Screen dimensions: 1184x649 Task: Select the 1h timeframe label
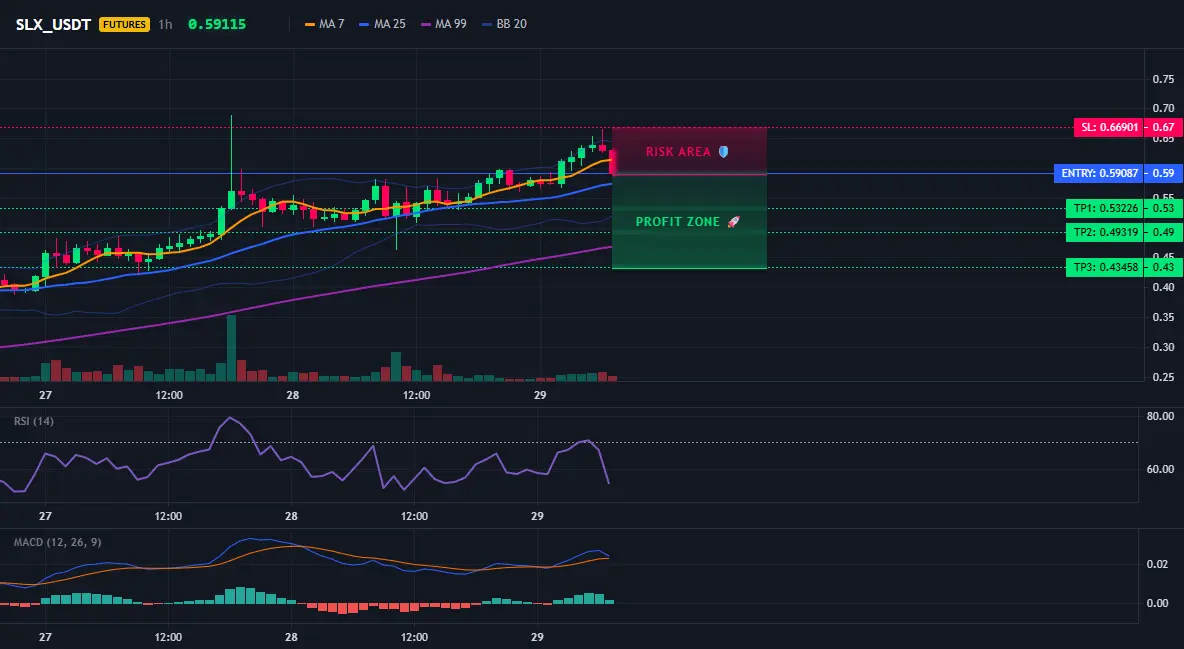tap(165, 24)
